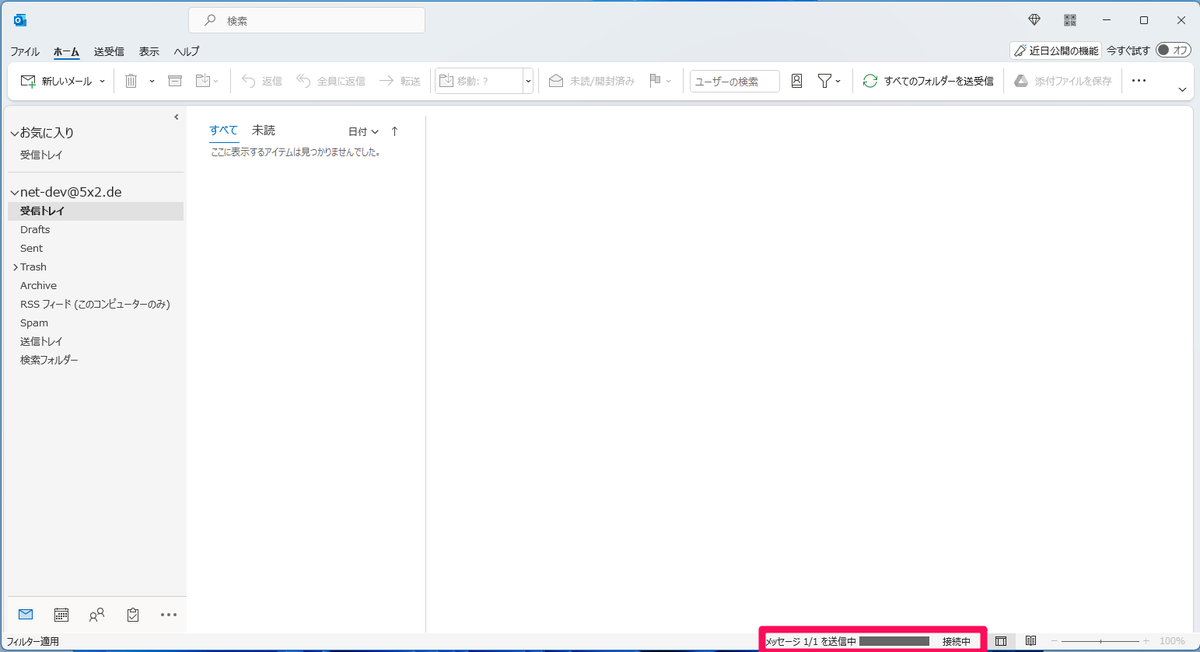1200x652 pixels.
Task: Open more navigation options ellipsis
Action: point(168,614)
